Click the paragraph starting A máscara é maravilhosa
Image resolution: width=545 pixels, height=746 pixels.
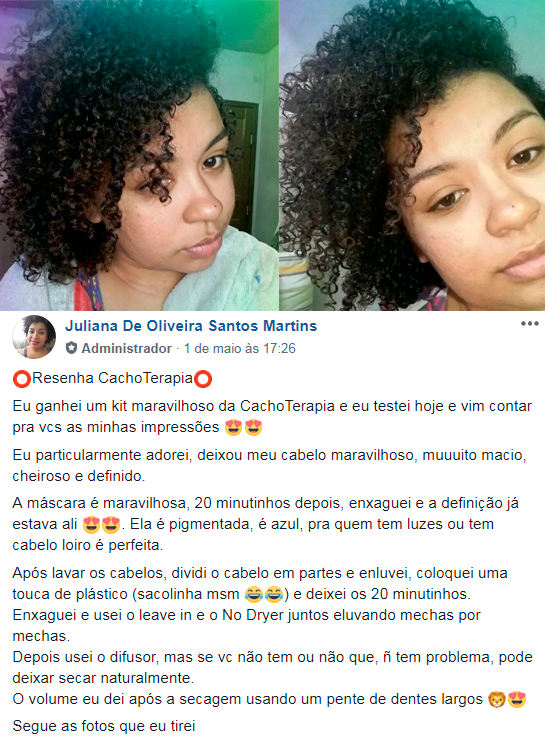(x=265, y=524)
